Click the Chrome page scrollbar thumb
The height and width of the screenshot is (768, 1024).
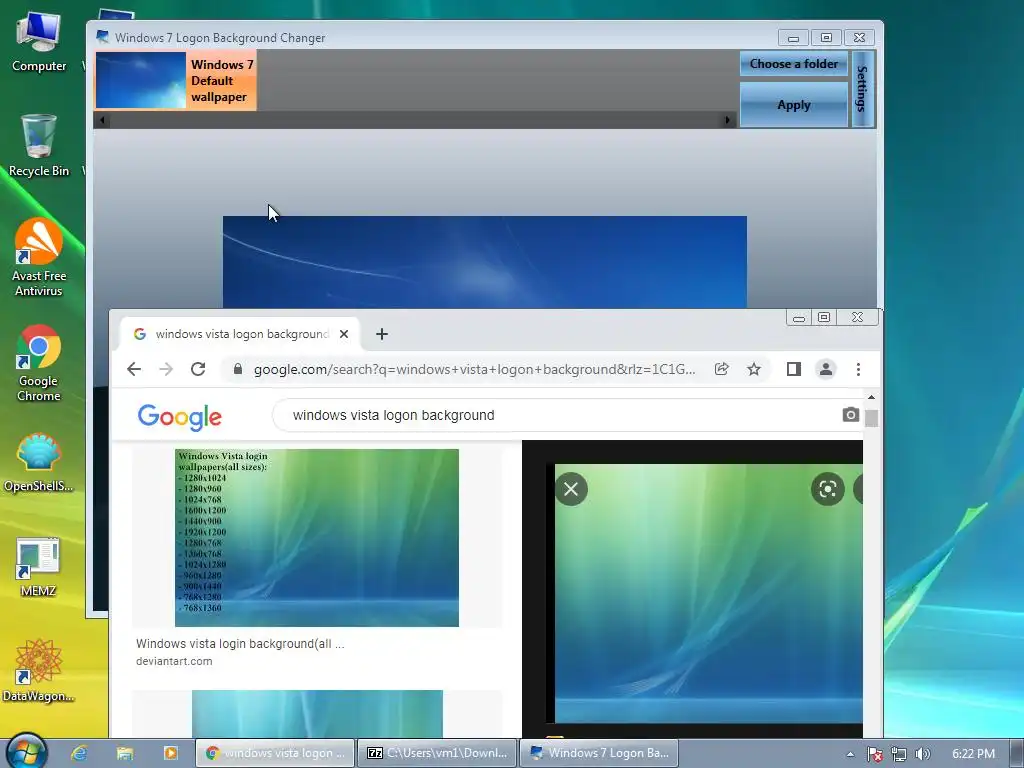pos(871,418)
